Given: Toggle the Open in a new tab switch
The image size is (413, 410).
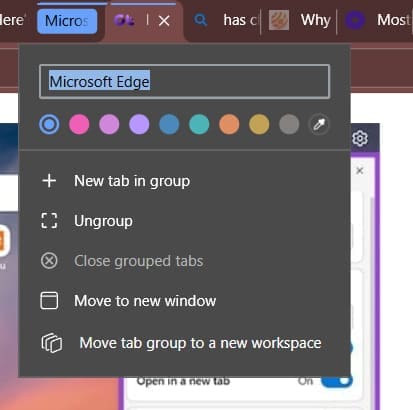Looking at the screenshot, I should (337, 381).
